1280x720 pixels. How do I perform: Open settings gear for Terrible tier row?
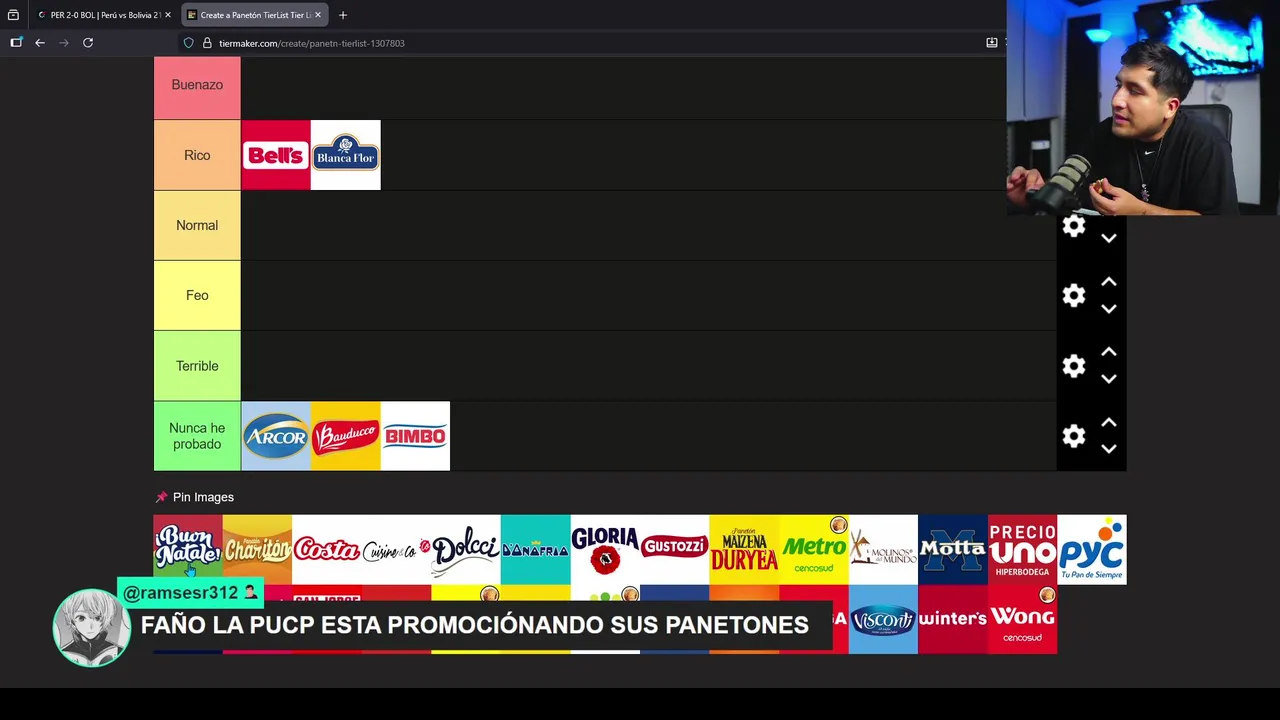pos(1074,366)
